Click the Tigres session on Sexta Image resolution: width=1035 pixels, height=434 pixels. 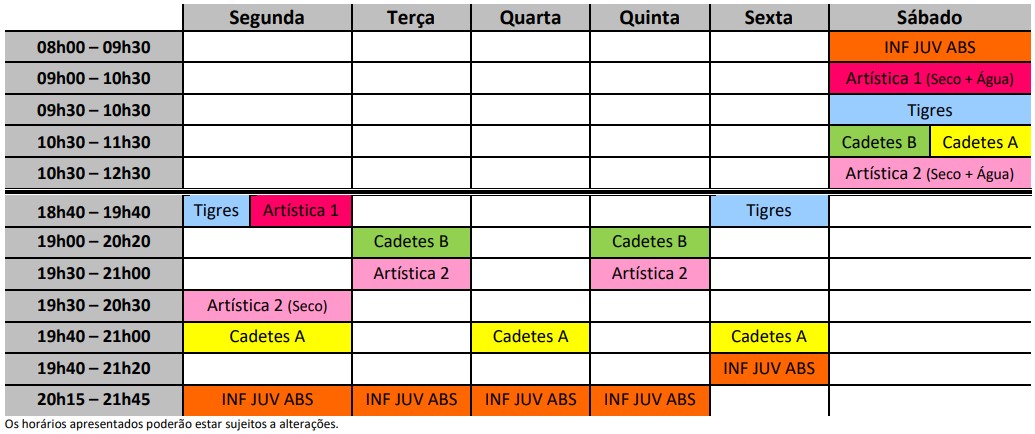pos(769,211)
